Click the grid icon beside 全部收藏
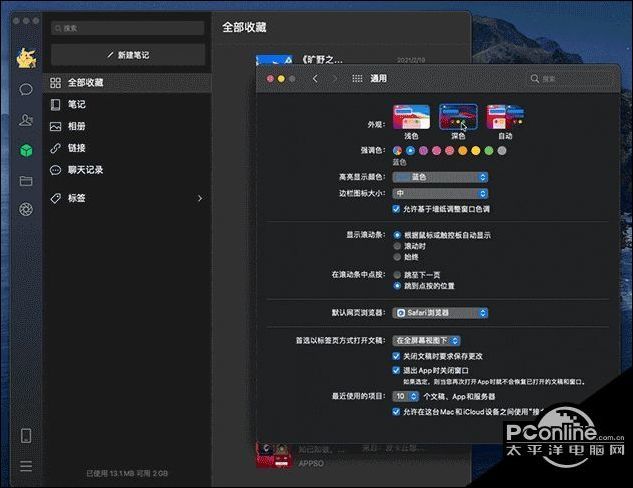This screenshot has height=488, width=633. 55,83
